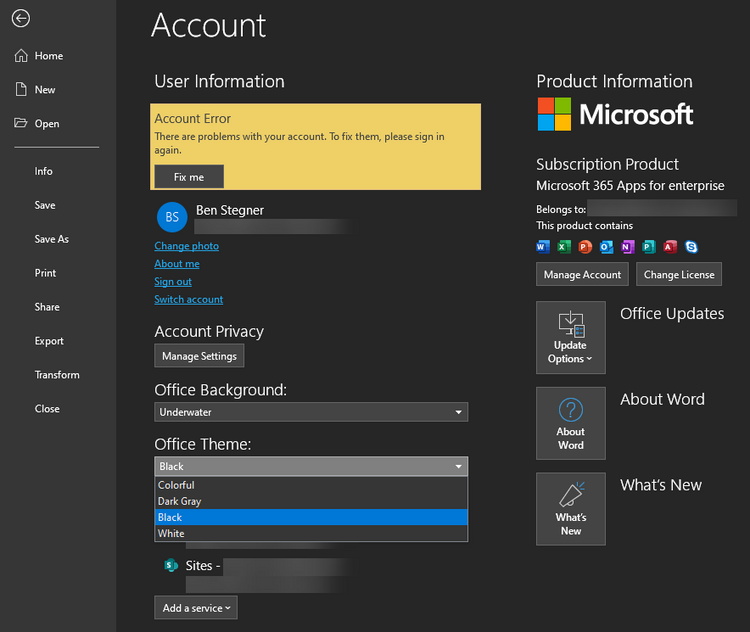Click the Manage Account button
This screenshot has height=632, width=750.
pos(582,274)
